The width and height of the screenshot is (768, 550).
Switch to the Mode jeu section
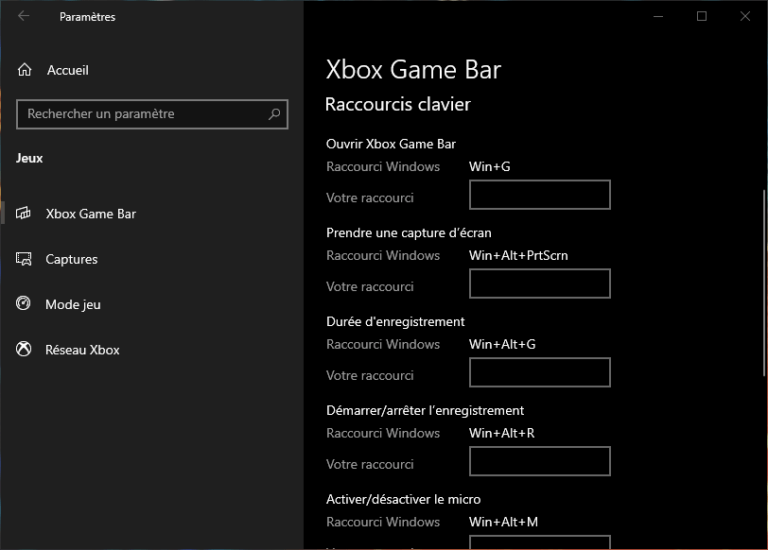73,304
